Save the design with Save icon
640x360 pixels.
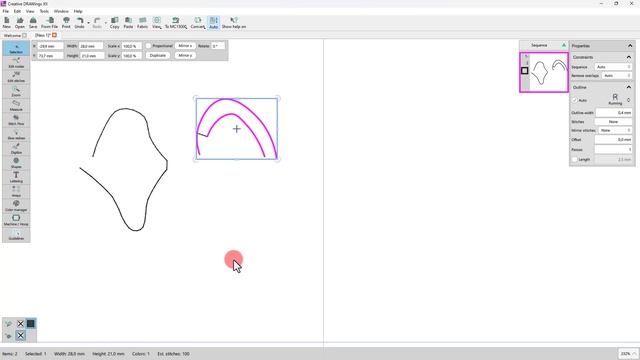point(33,22)
